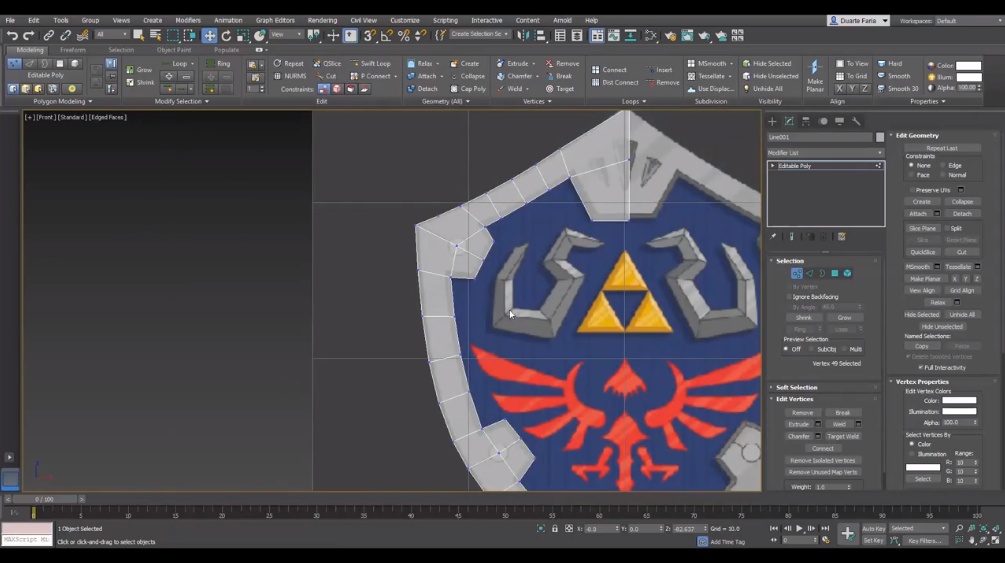Click the Undo arrow icon
The height and width of the screenshot is (563, 1005).
pos(12,36)
